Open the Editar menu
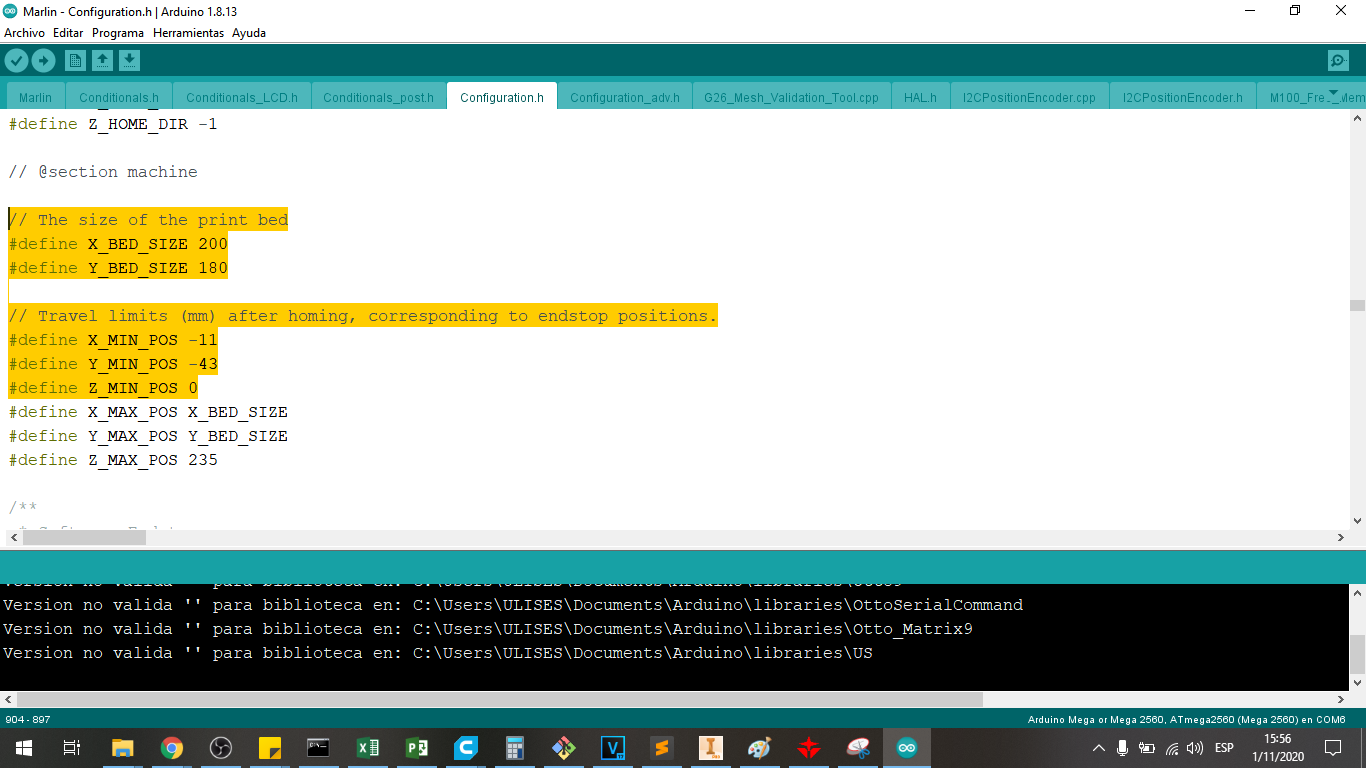Viewport: 1366px width, 768px height. click(68, 33)
